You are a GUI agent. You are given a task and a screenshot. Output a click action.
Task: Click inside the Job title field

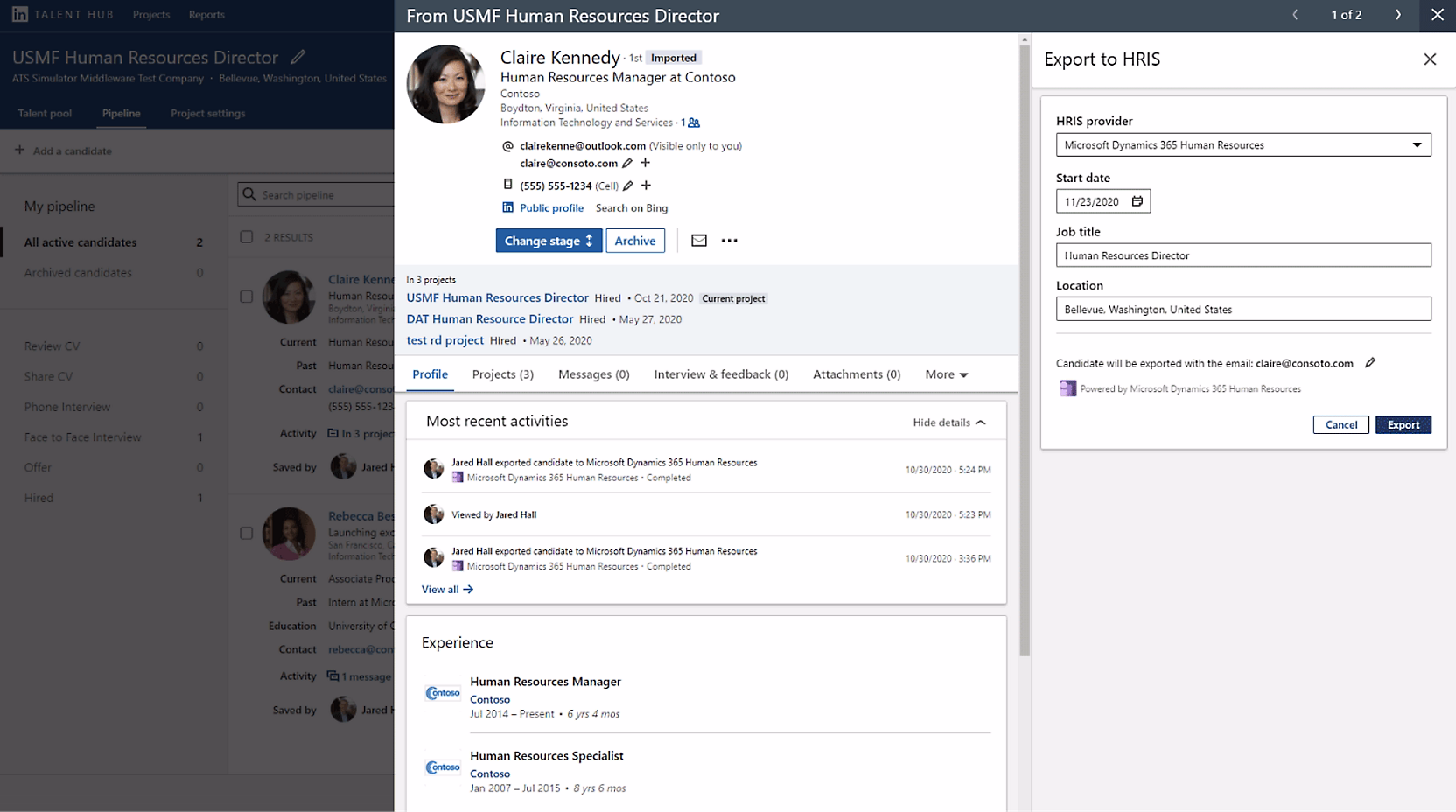coord(1242,255)
